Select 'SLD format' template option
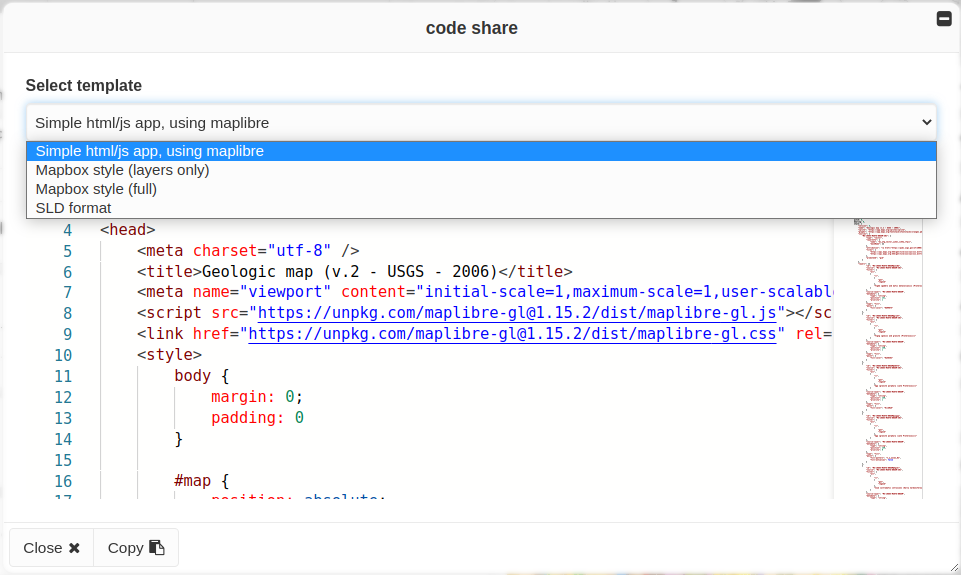 coord(73,208)
